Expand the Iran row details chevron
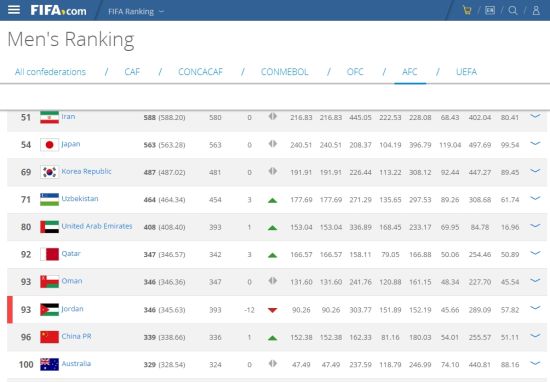Image resolution: width=550 pixels, height=382 pixels. [x=535, y=116]
